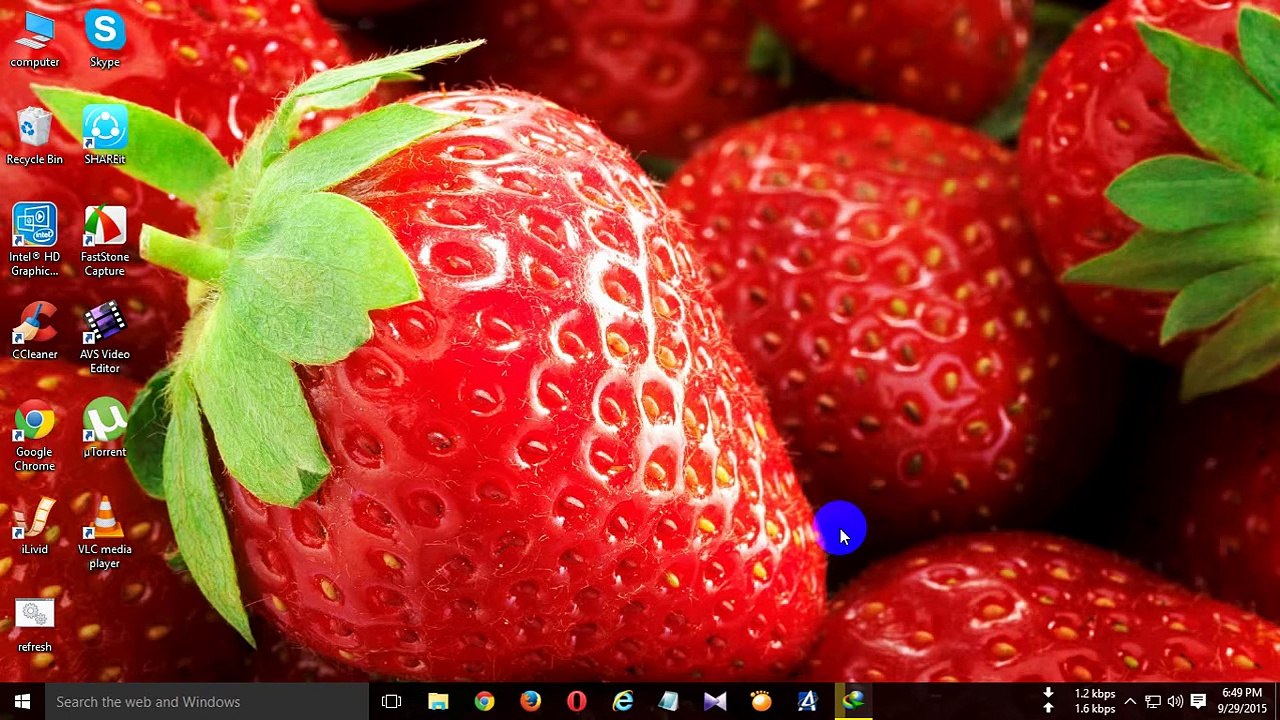Open the Windows Start menu
The image size is (1280, 720).
click(22, 701)
